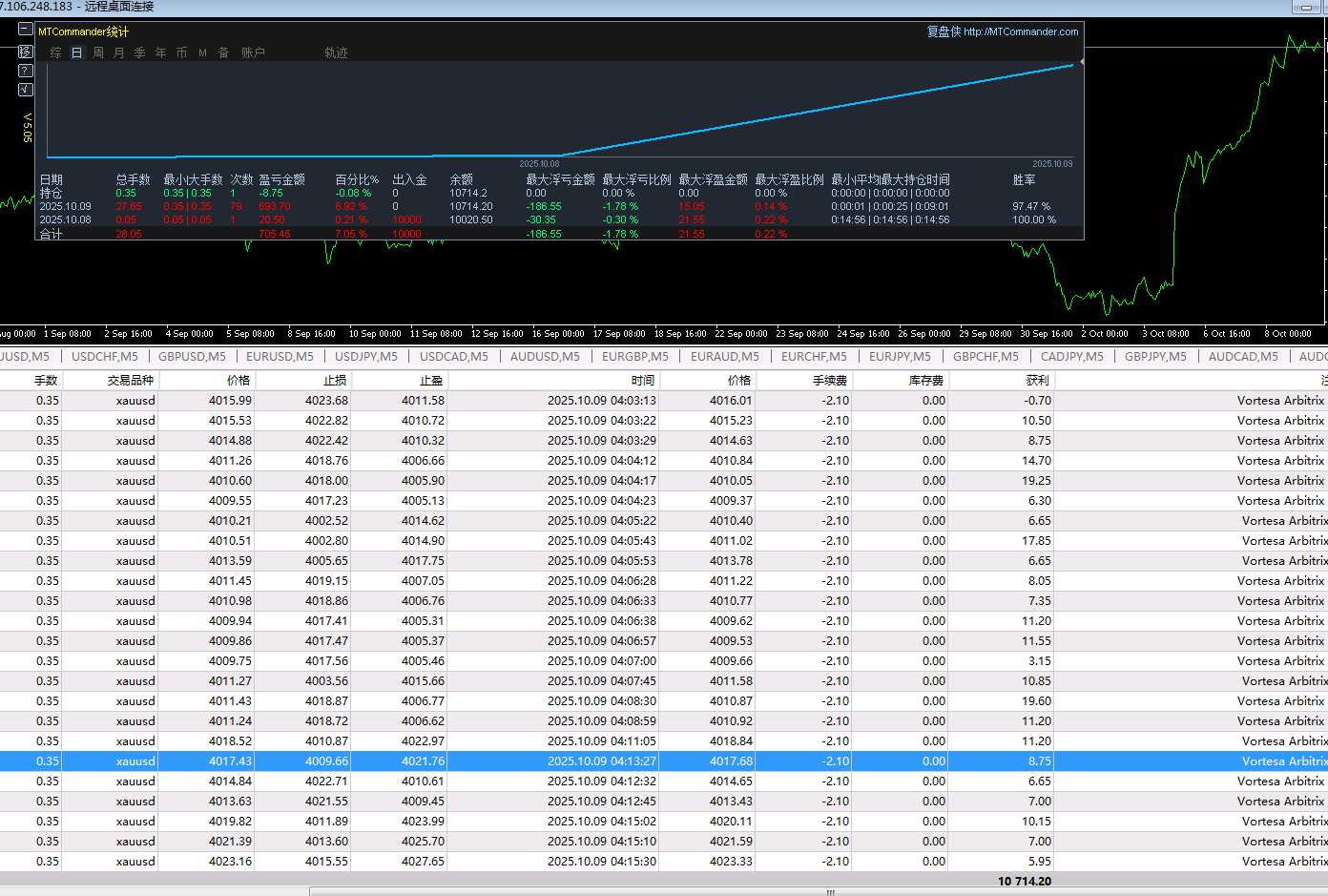Switch to the EURUSD,M5 chart tab
1328x896 pixels.
pos(280,357)
